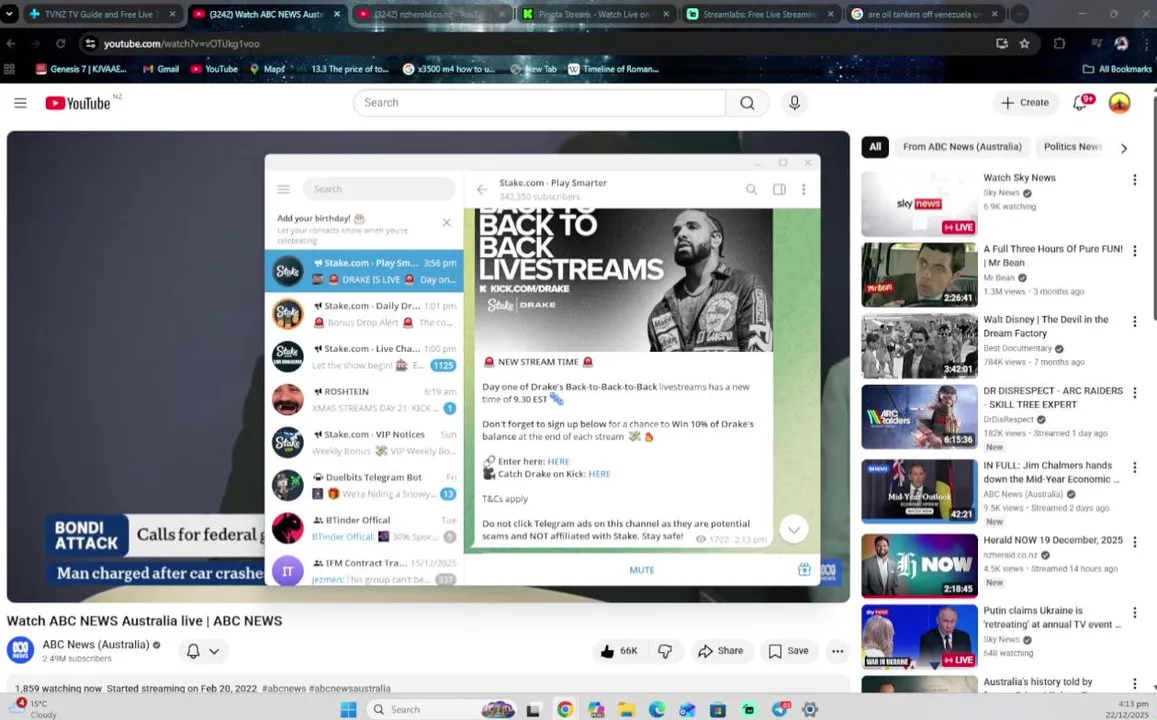The width and height of the screenshot is (1157, 720).
Task: Open Duelbits Telegram Bot chat
Action: click(365, 485)
